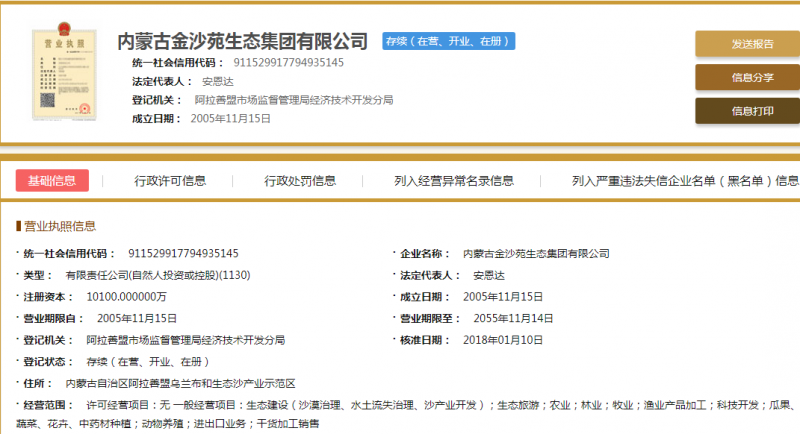Click header establishment date 2005年11月15日
The image size is (800, 434).
click(231, 119)
